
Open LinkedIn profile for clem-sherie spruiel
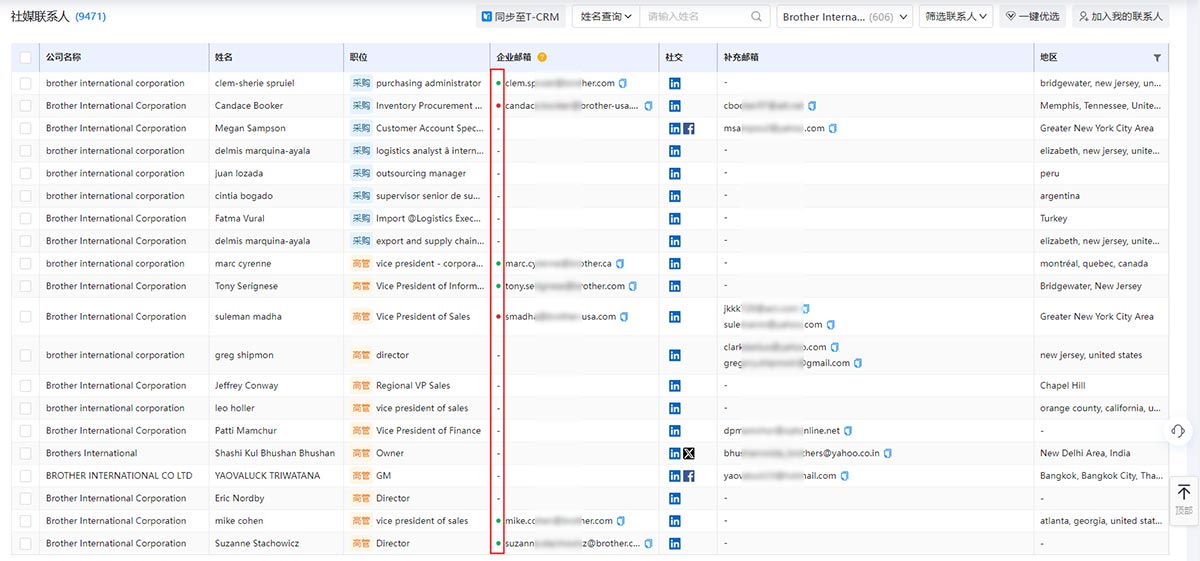tap(675, 83)
